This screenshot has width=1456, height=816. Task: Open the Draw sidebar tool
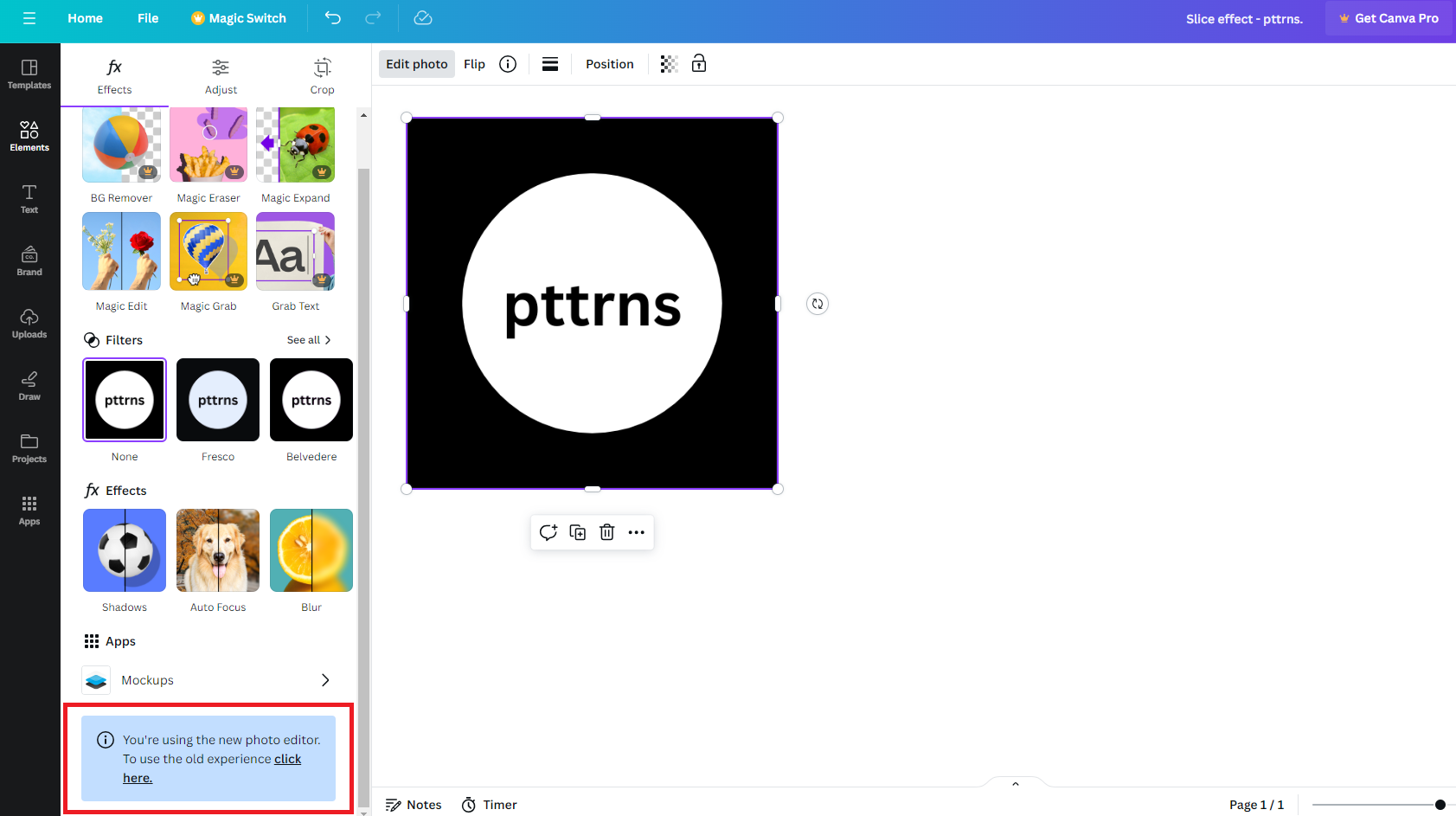[x=29, y=386]
